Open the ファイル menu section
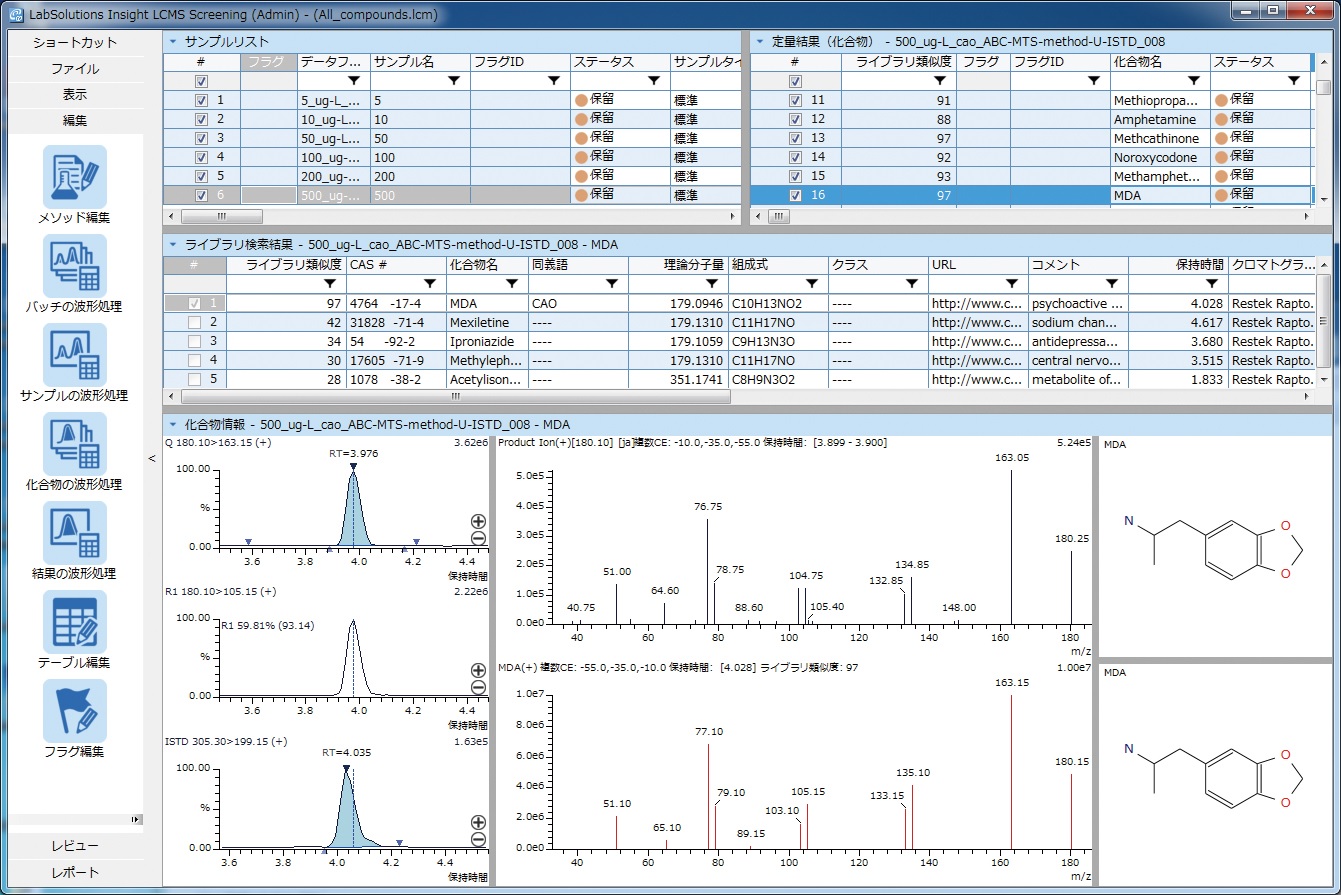The height and width of the screenshot is (895, 1341). 75,69
